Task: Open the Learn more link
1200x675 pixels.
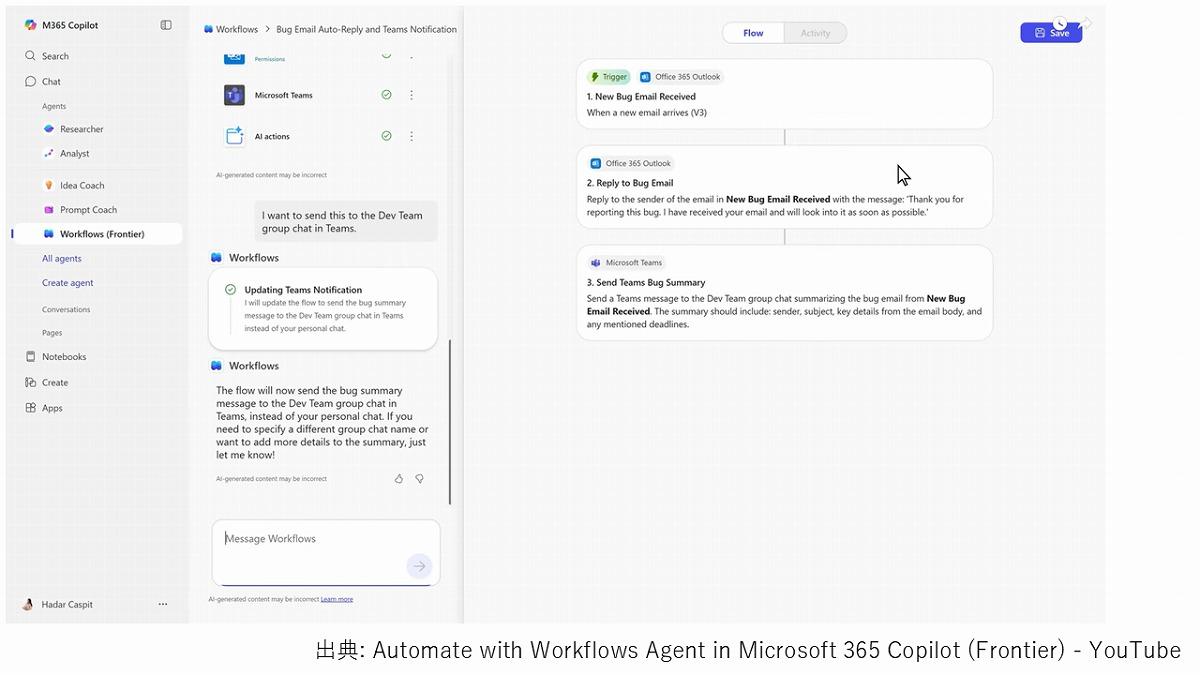Action: pos(337,599)
